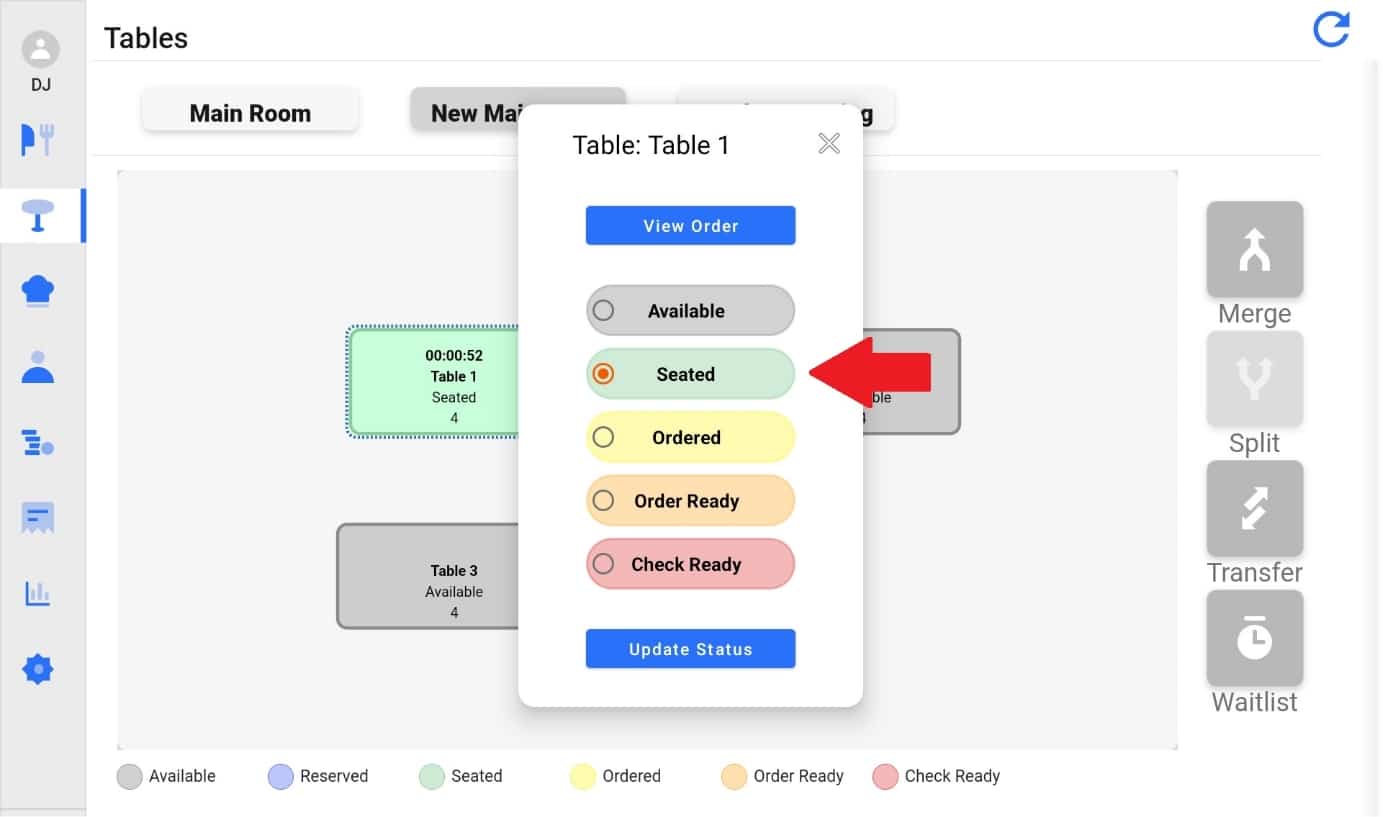This screenshot has width=1383, height=817.
Task: Select the Order Ready radio option
Action: [x=690, y=501]
